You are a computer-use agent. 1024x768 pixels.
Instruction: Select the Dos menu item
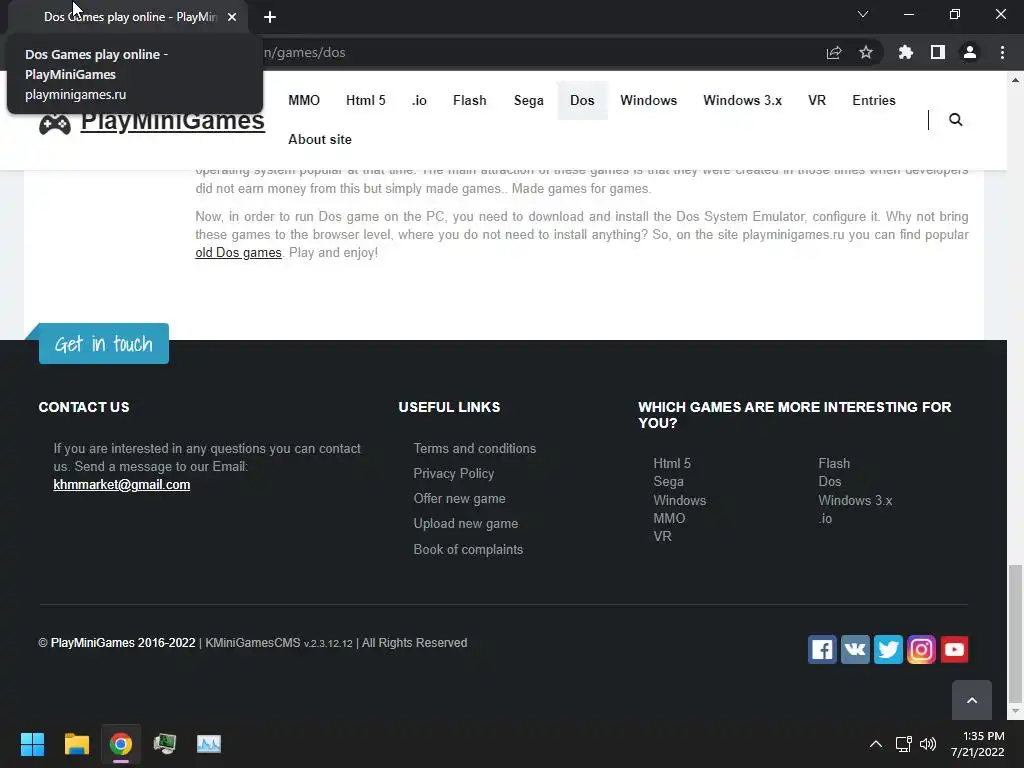pyautogui.click(x=582, y=101)
